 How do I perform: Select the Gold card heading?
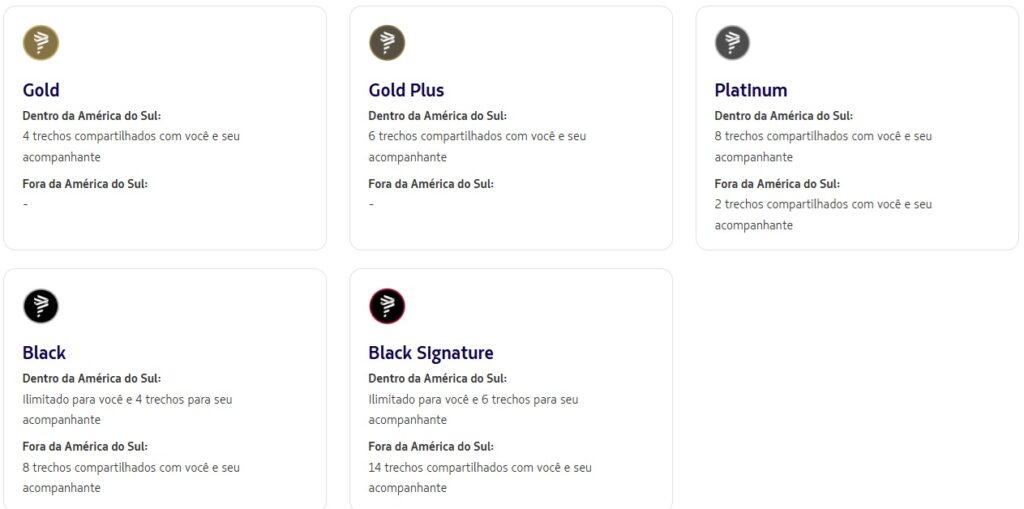(41, 90)
